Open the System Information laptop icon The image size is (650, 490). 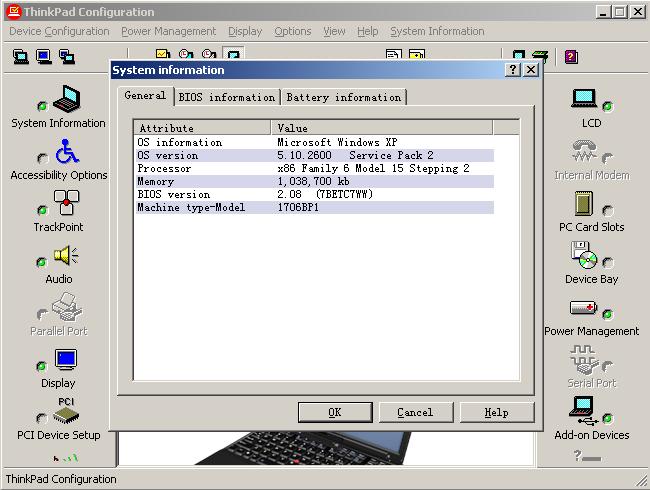click(x=67, y=99)
